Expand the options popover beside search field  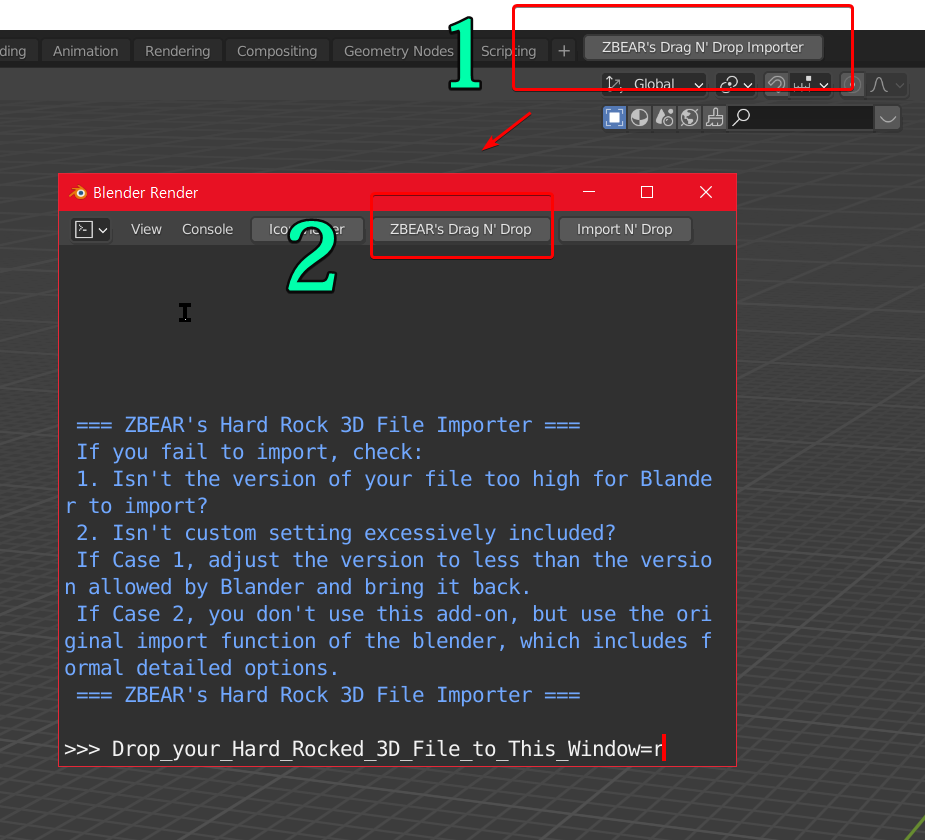[888, 118]
